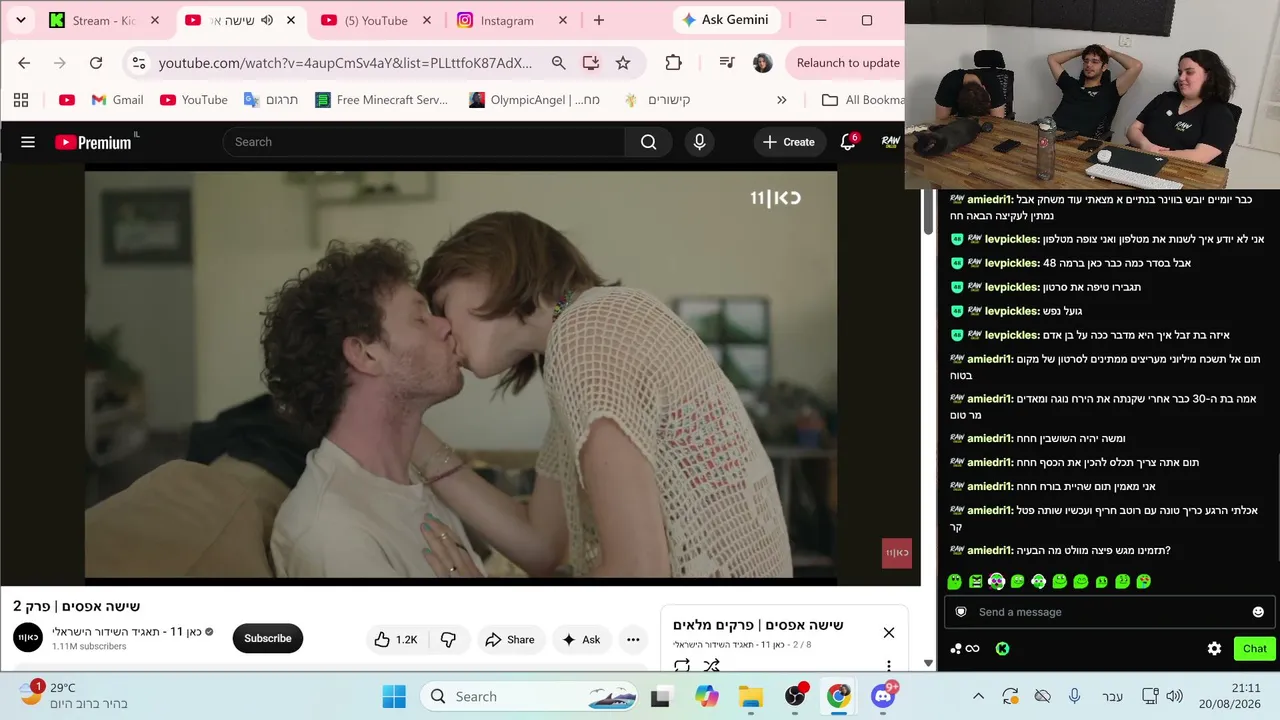Viewport: 1280px width, 720px height.
Task: Open the קישורים bookmark
Action: 657,100
